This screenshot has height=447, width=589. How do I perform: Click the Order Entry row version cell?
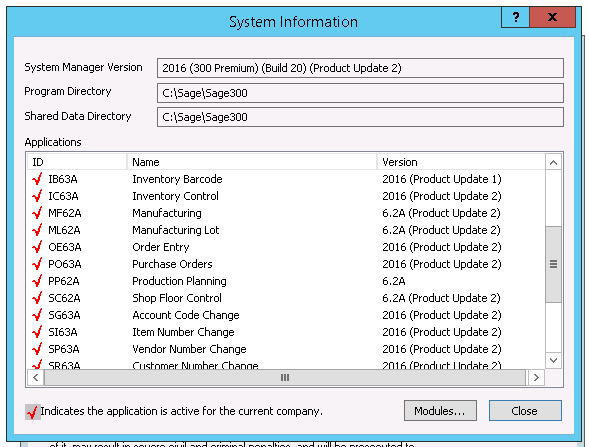442,247
